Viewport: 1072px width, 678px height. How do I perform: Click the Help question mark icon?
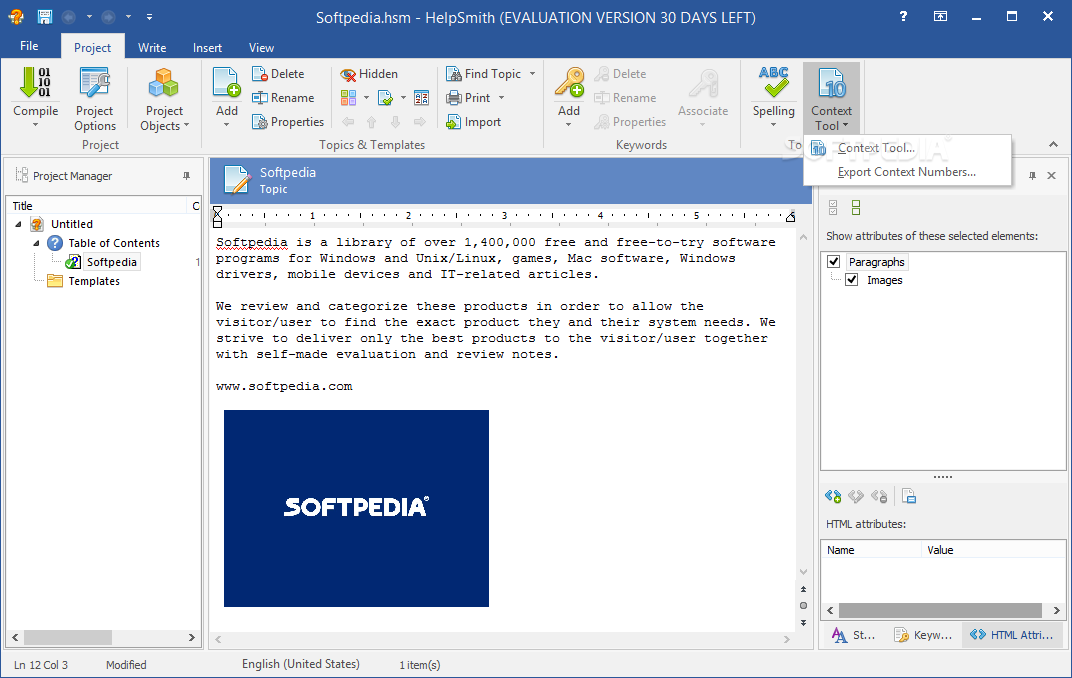[x=903, y=16]
